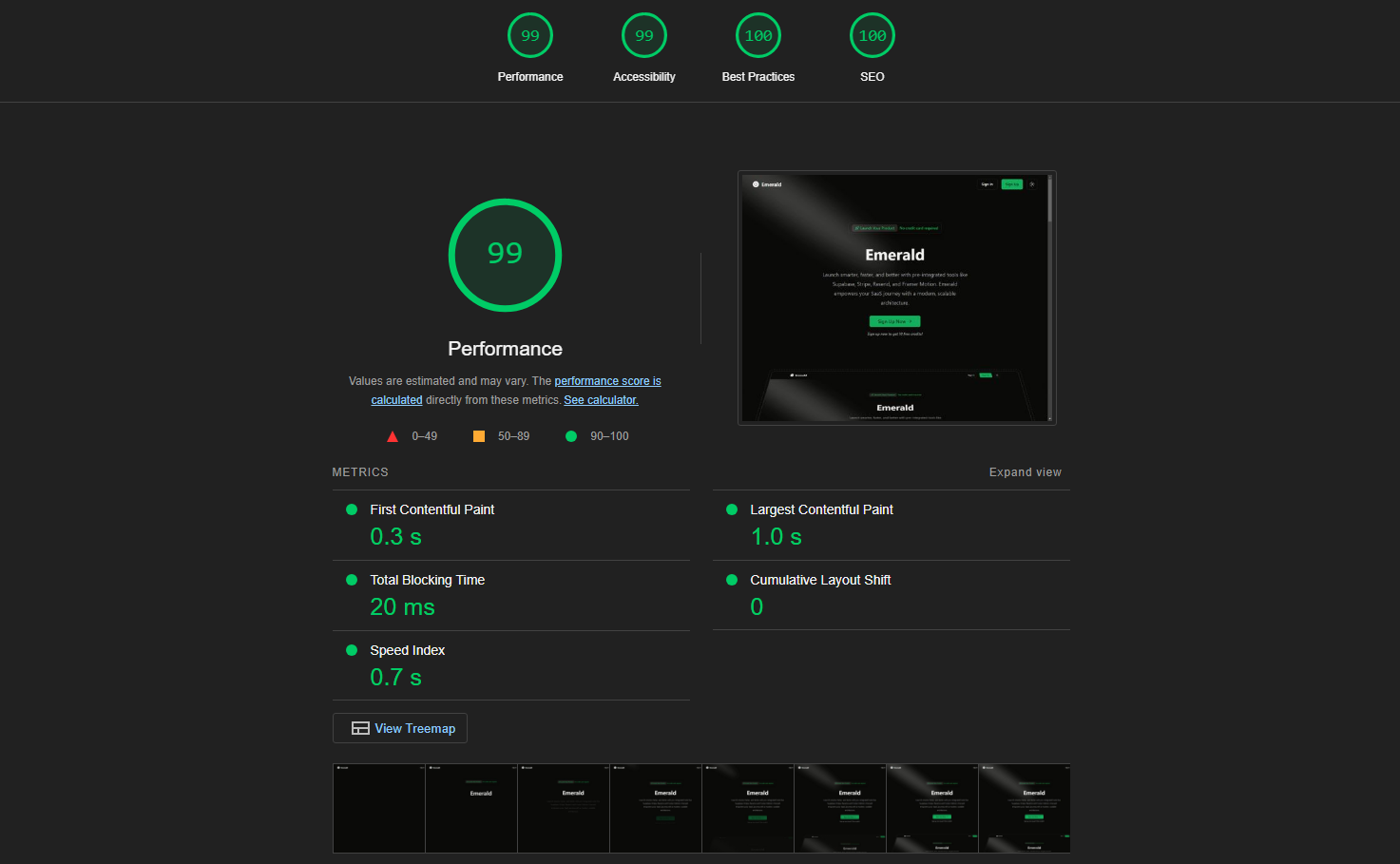The width and height of the screenshot is (1400, 864).
Task: Click the Performance score gauge at top
Action: click(x=530, y=36)
